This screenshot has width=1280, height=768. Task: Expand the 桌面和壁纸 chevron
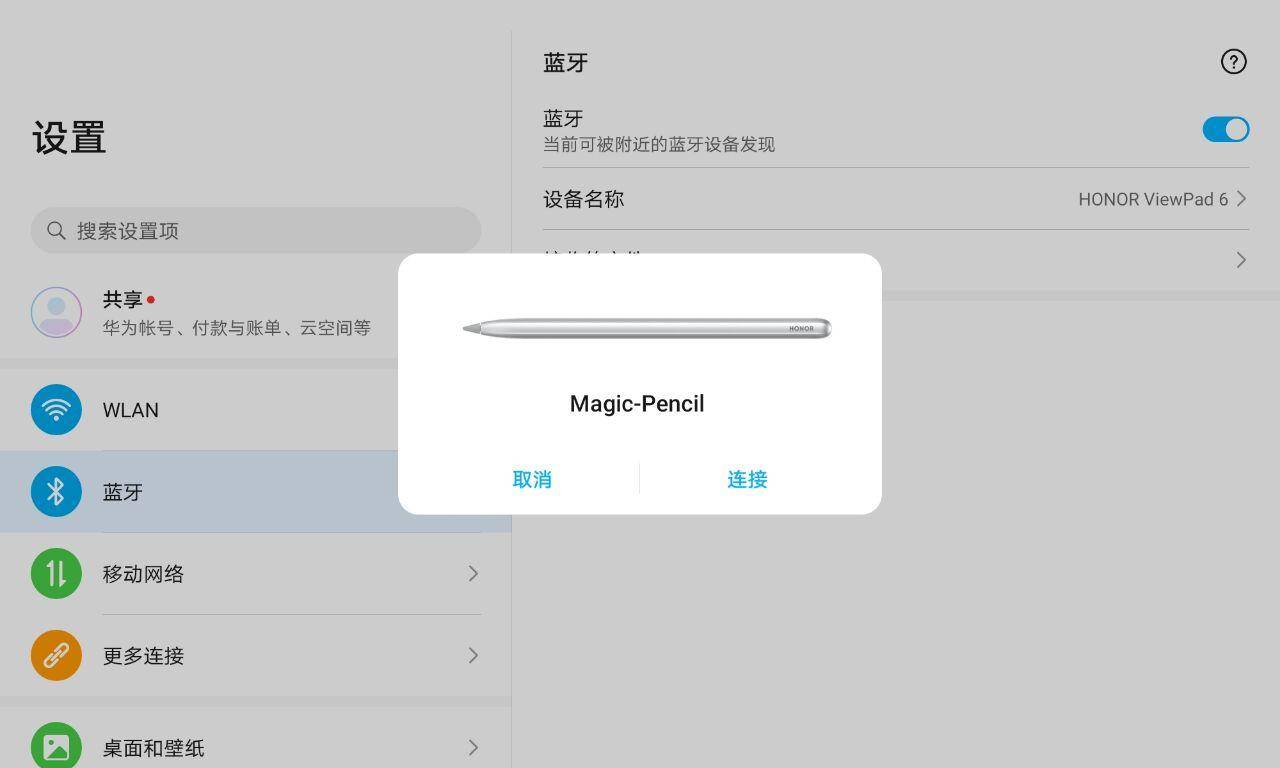[473, 747]
